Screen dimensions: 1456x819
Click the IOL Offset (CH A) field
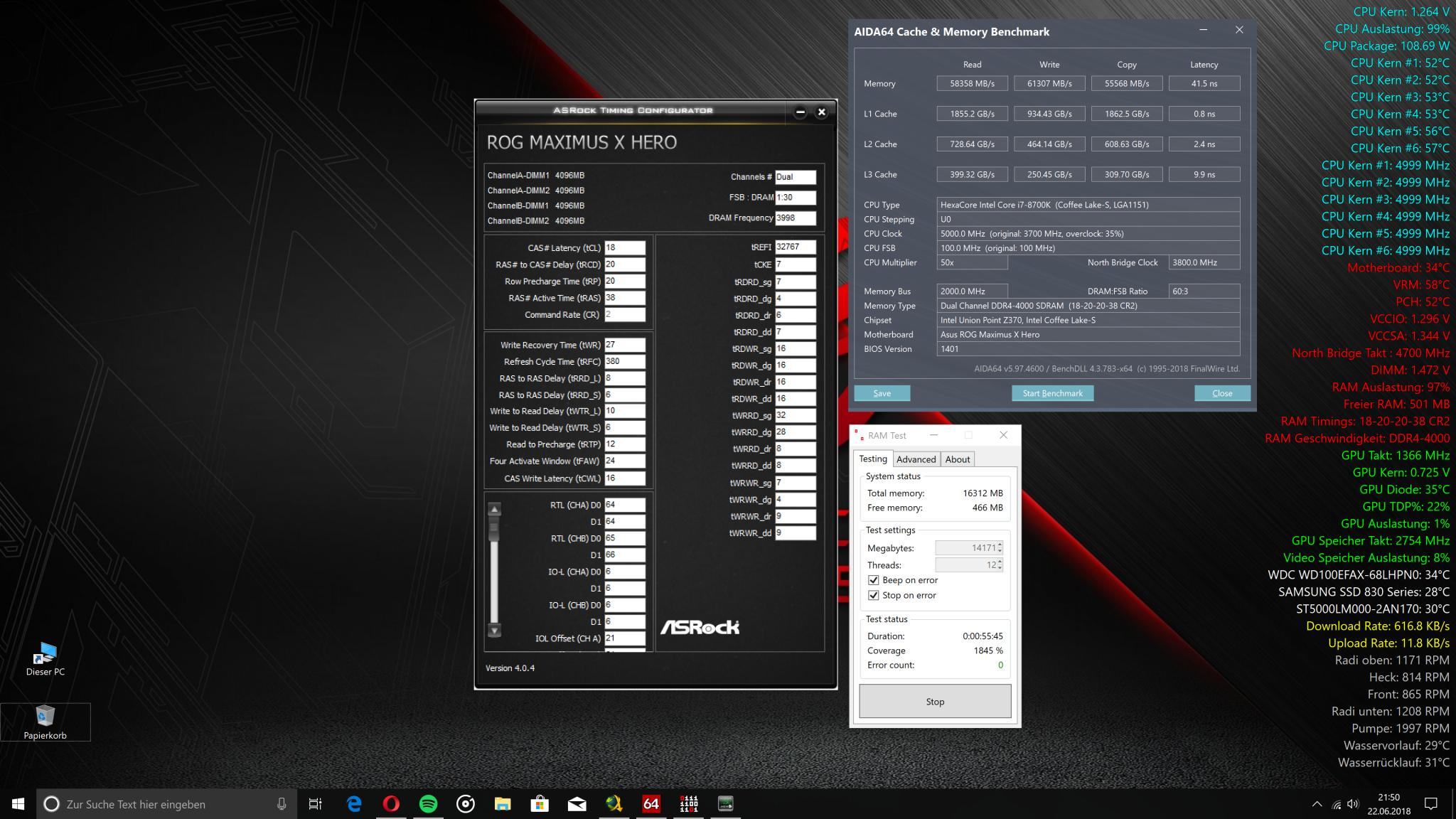click(625, 638)
